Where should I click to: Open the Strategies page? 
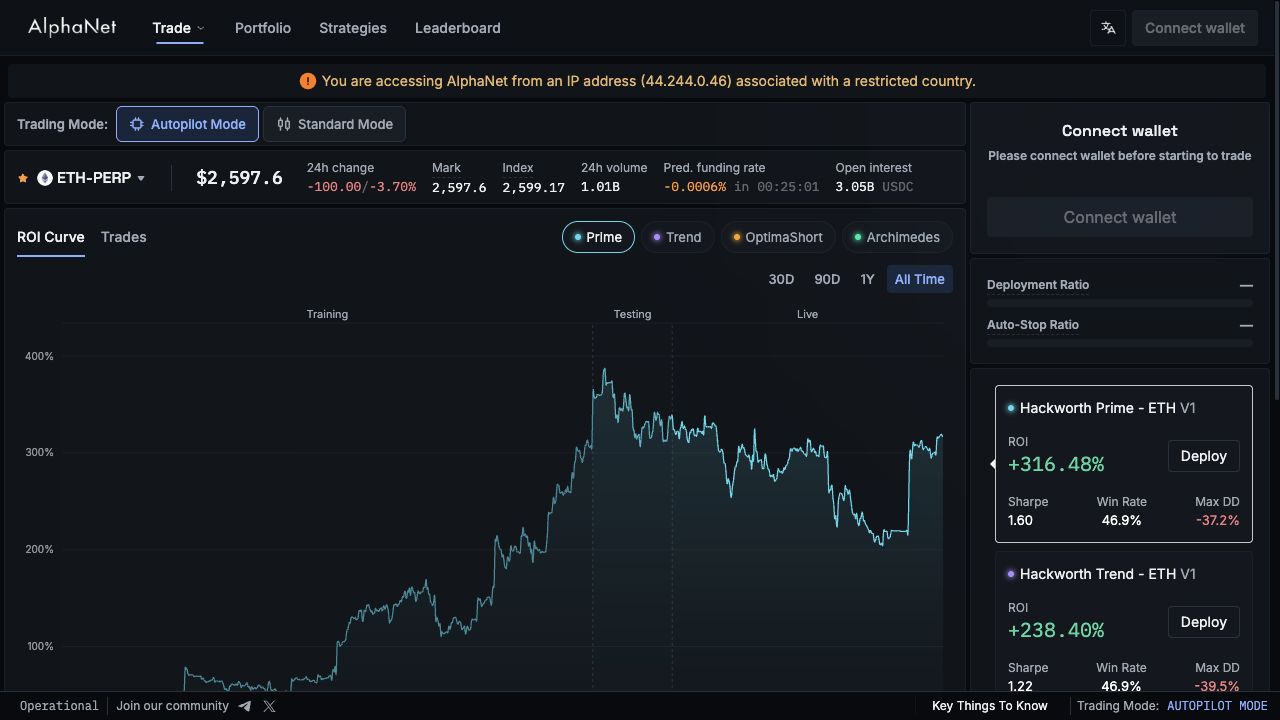pyautogui.click(x=353, y=28)
